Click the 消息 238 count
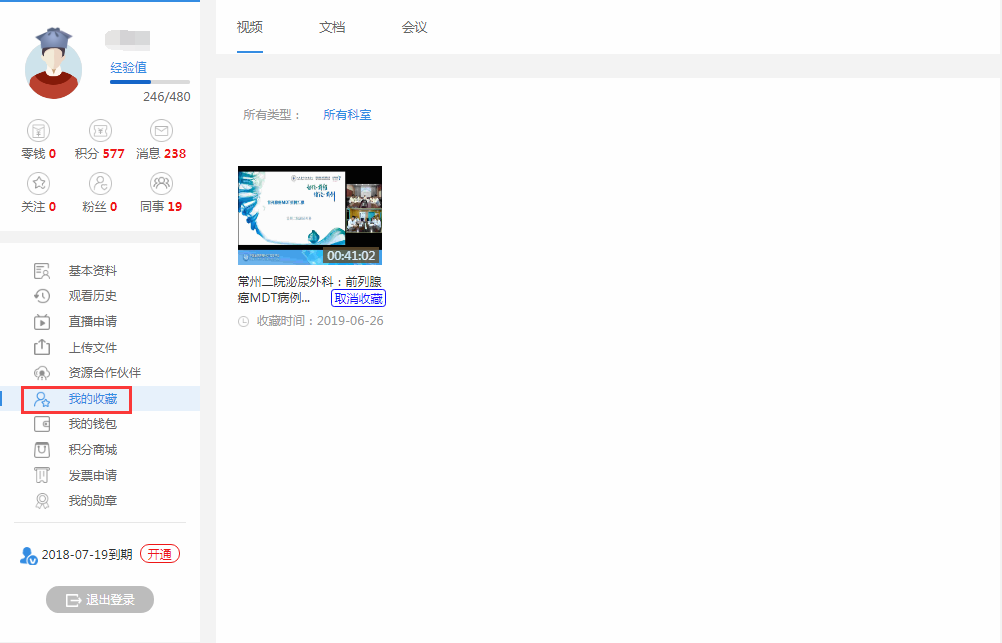 click(174, 154)
